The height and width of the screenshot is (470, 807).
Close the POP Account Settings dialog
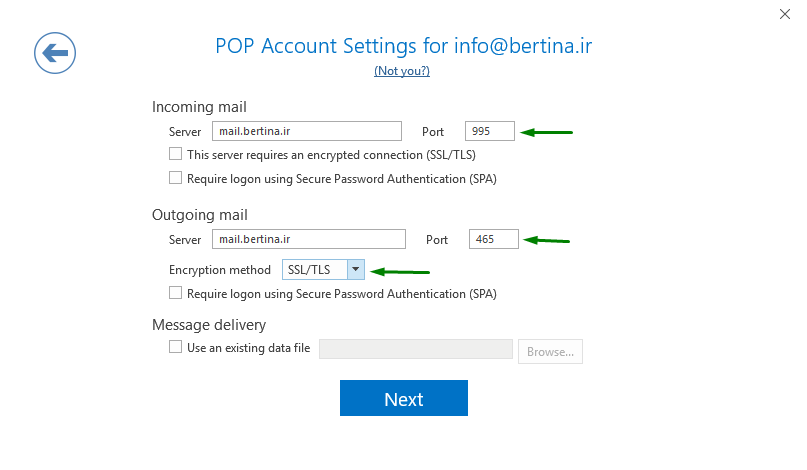[784, 14]
